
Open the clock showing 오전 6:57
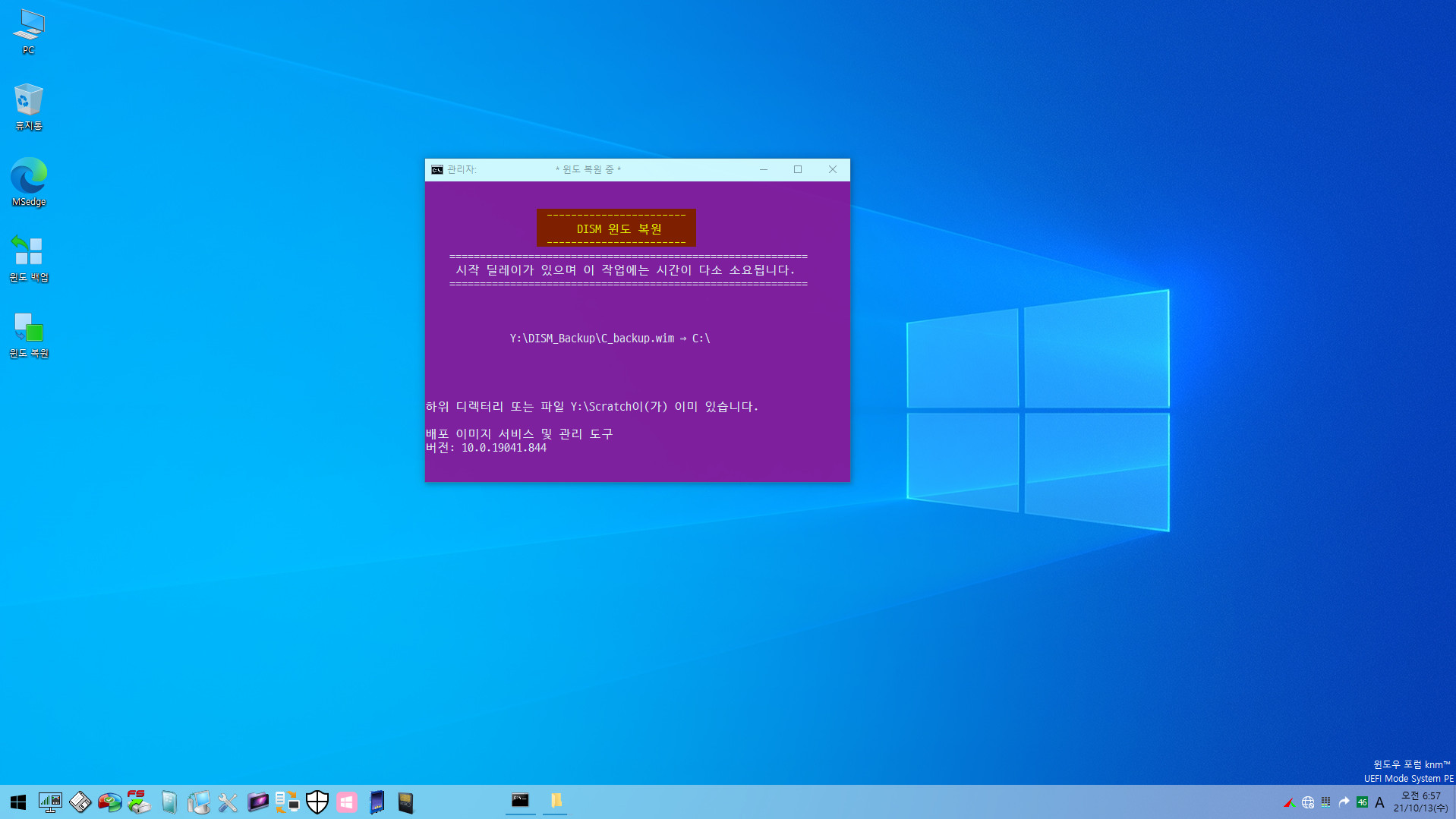click(1420, 802)
